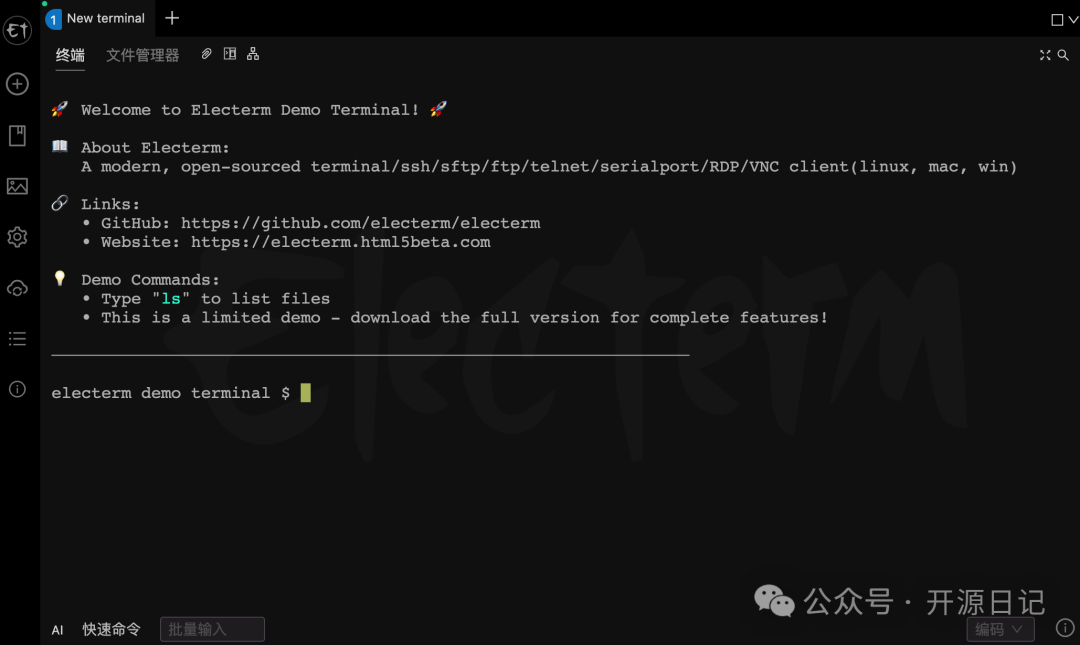Select the 终端 tab
Image resolution: width=1080 pixels, height=645 pixels.
point(70,55)
